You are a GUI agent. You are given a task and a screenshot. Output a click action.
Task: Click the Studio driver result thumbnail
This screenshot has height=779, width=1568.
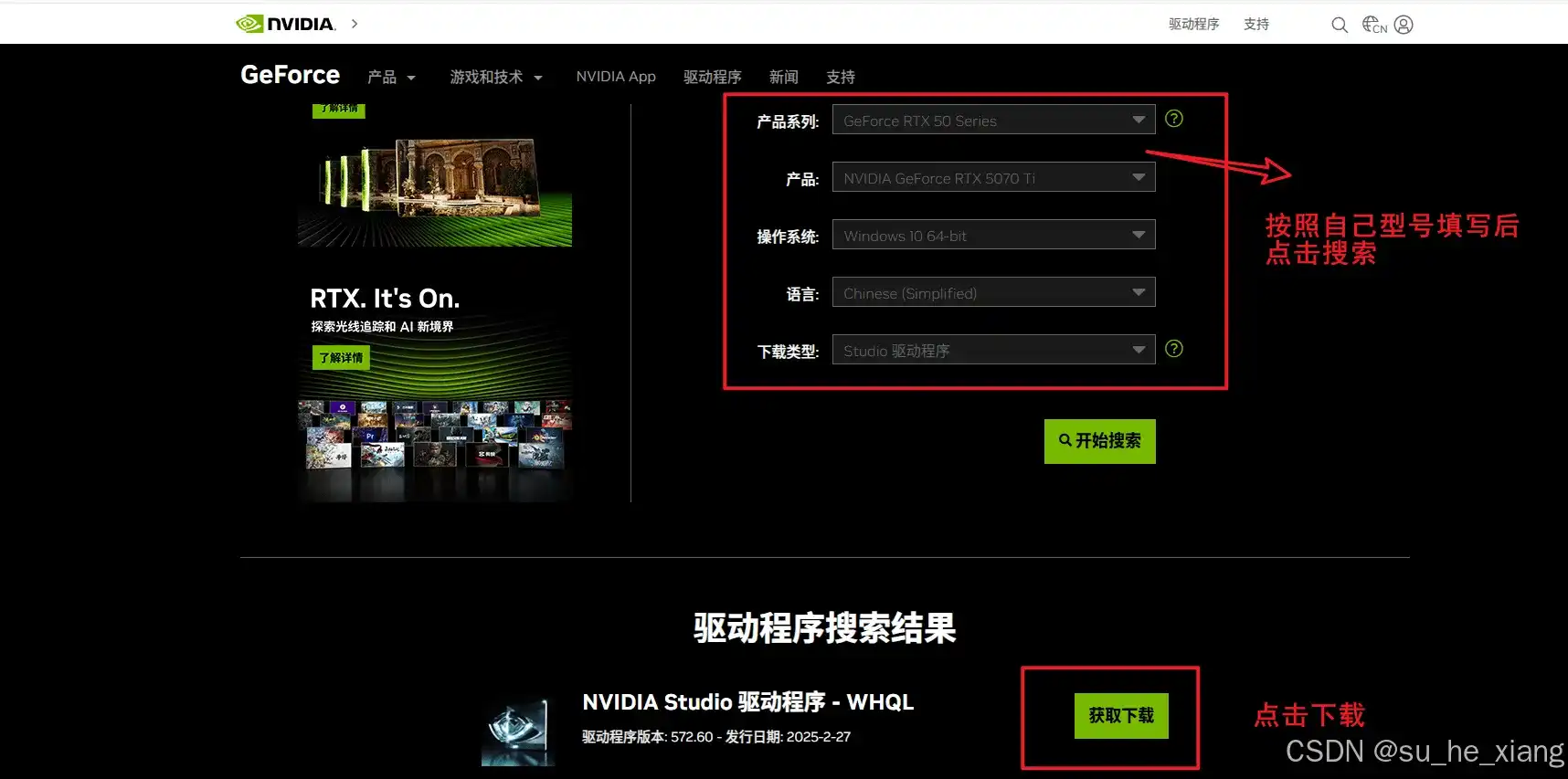click(x=518, y=732)
